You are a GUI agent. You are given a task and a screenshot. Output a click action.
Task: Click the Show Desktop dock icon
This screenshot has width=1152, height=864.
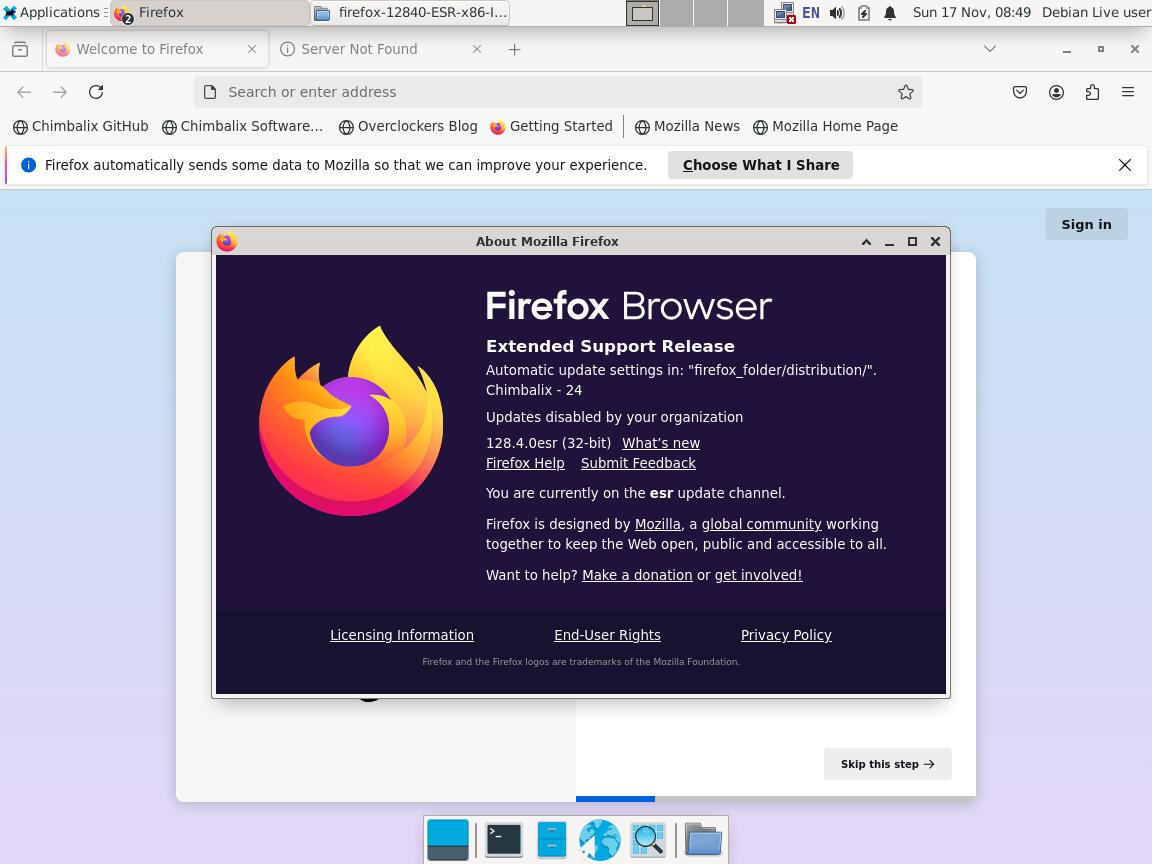[x=447, y=839]
